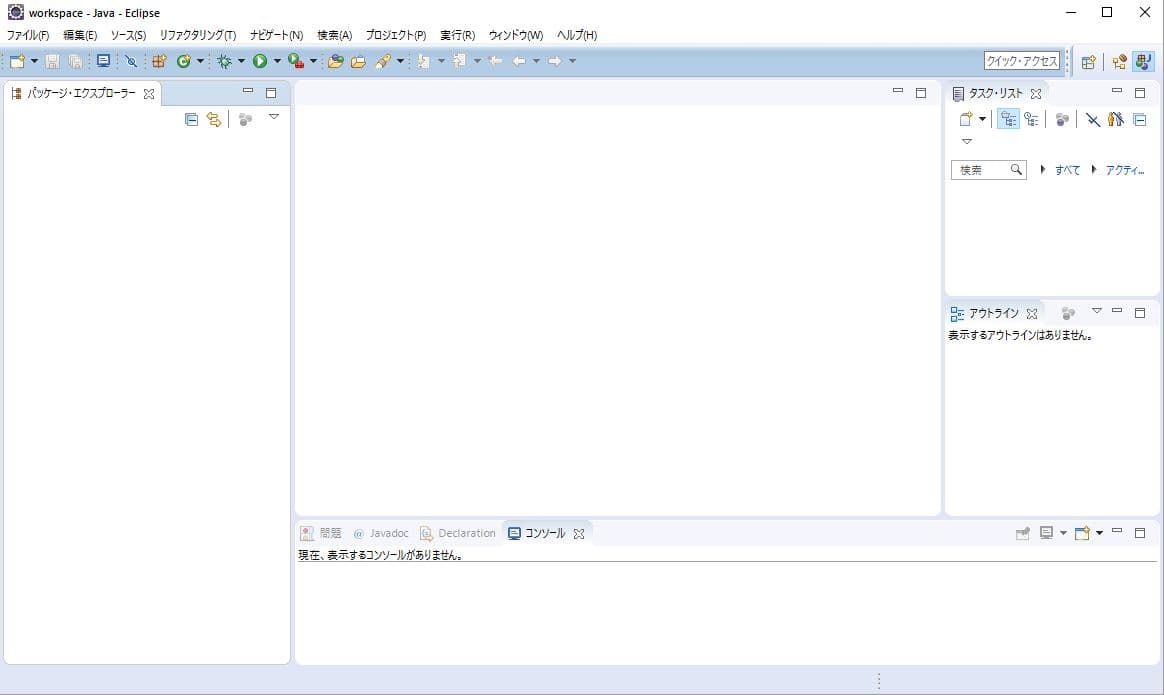The image size is (1164, 695).
Task: Switch to the Javadoc tab
Action: [381, 533]
